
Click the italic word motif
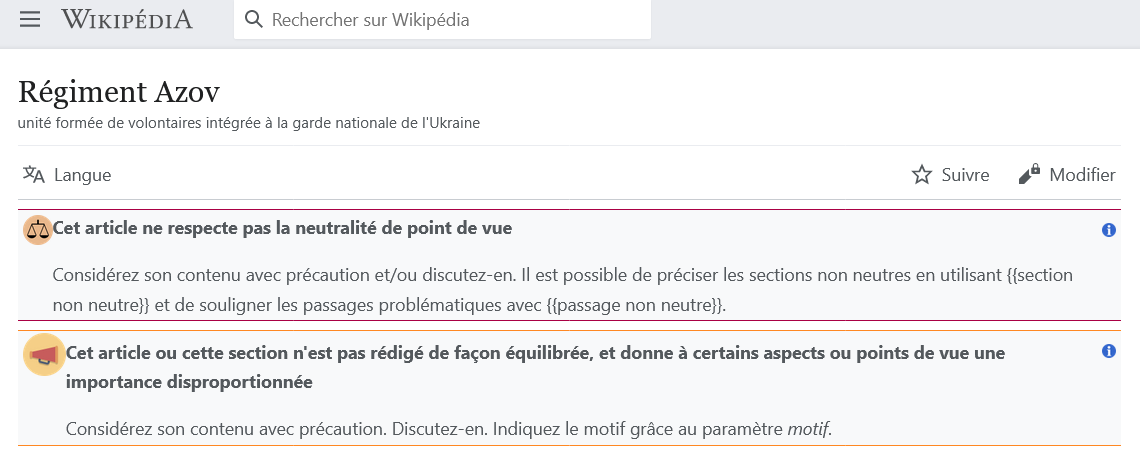pyautogui.click(x=808, y=430)
